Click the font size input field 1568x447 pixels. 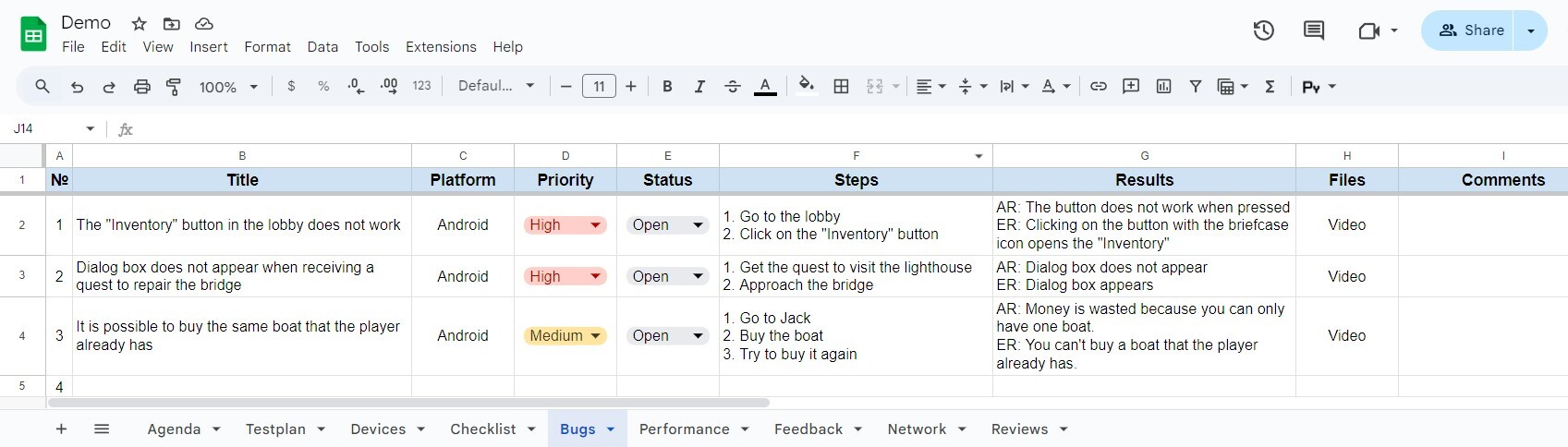coord(599,87)
